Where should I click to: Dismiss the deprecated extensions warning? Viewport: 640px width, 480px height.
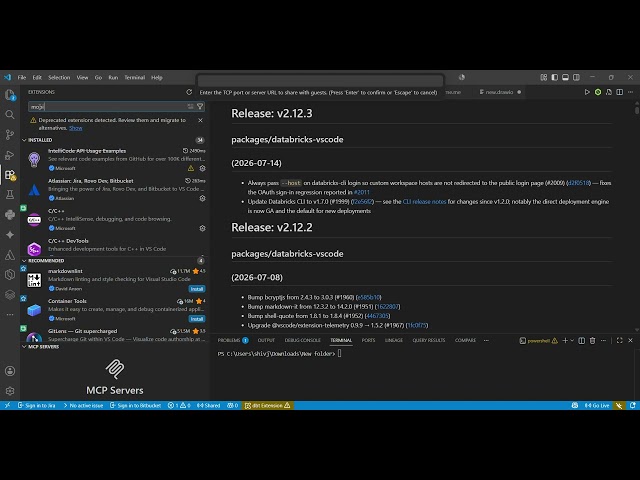[200, 120]
